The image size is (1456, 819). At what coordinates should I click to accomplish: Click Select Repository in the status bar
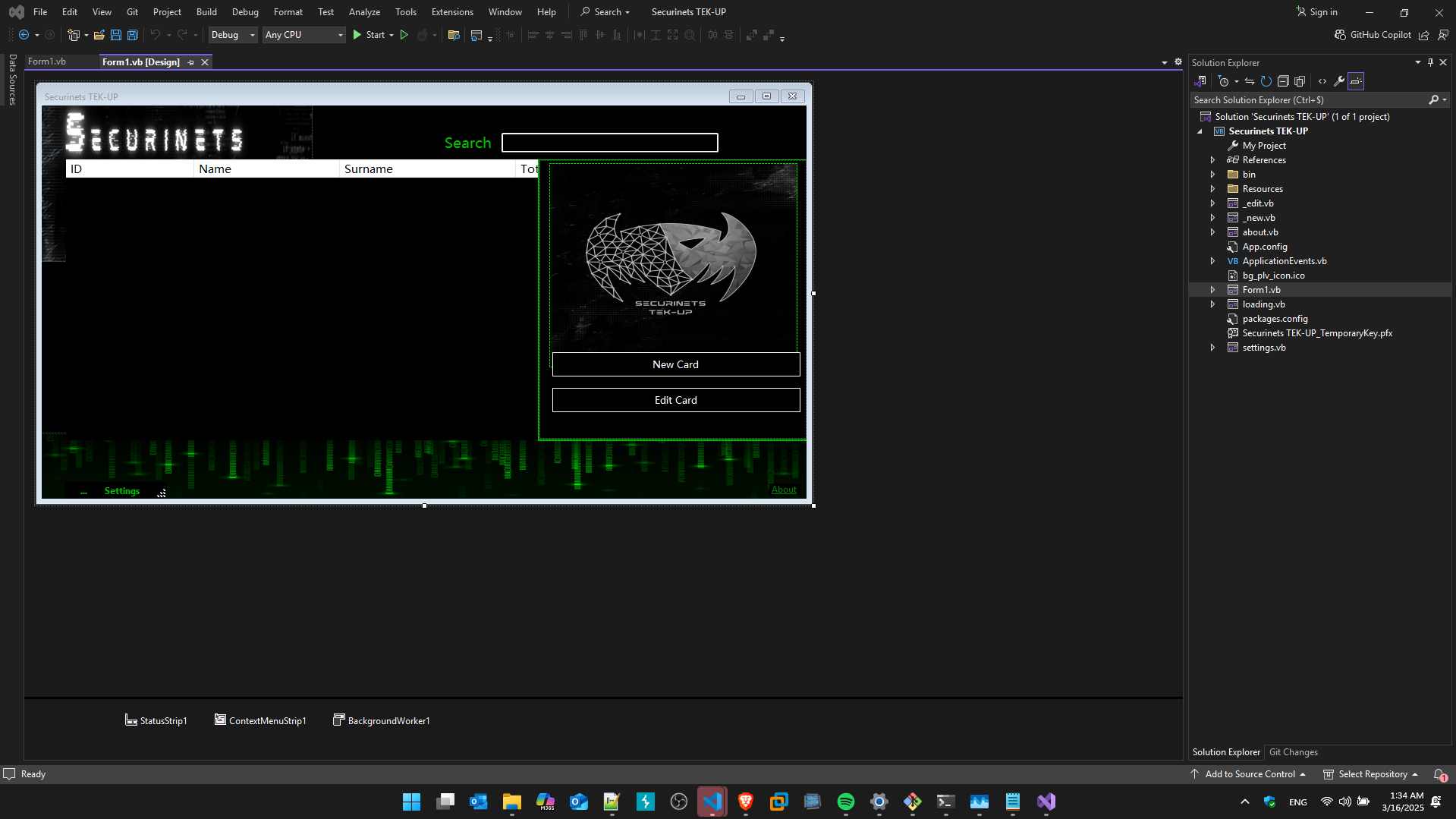(1370, 774)
